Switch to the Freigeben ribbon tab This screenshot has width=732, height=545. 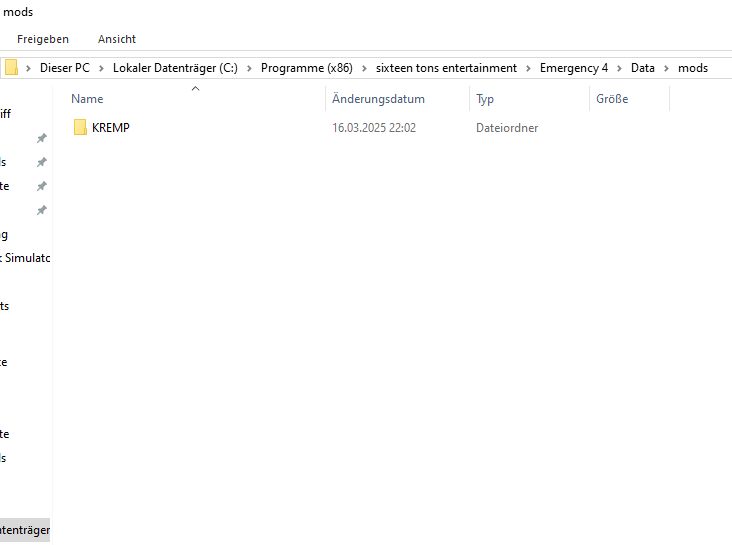[x=43, y=39]
